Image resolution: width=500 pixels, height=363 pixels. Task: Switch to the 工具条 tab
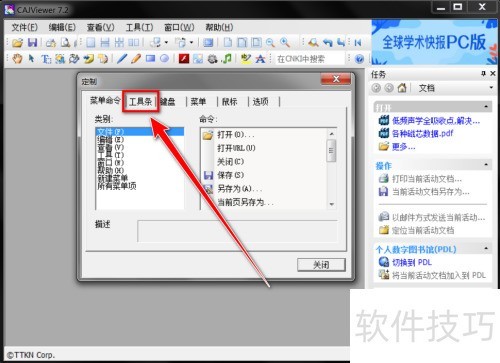[140, 102]
